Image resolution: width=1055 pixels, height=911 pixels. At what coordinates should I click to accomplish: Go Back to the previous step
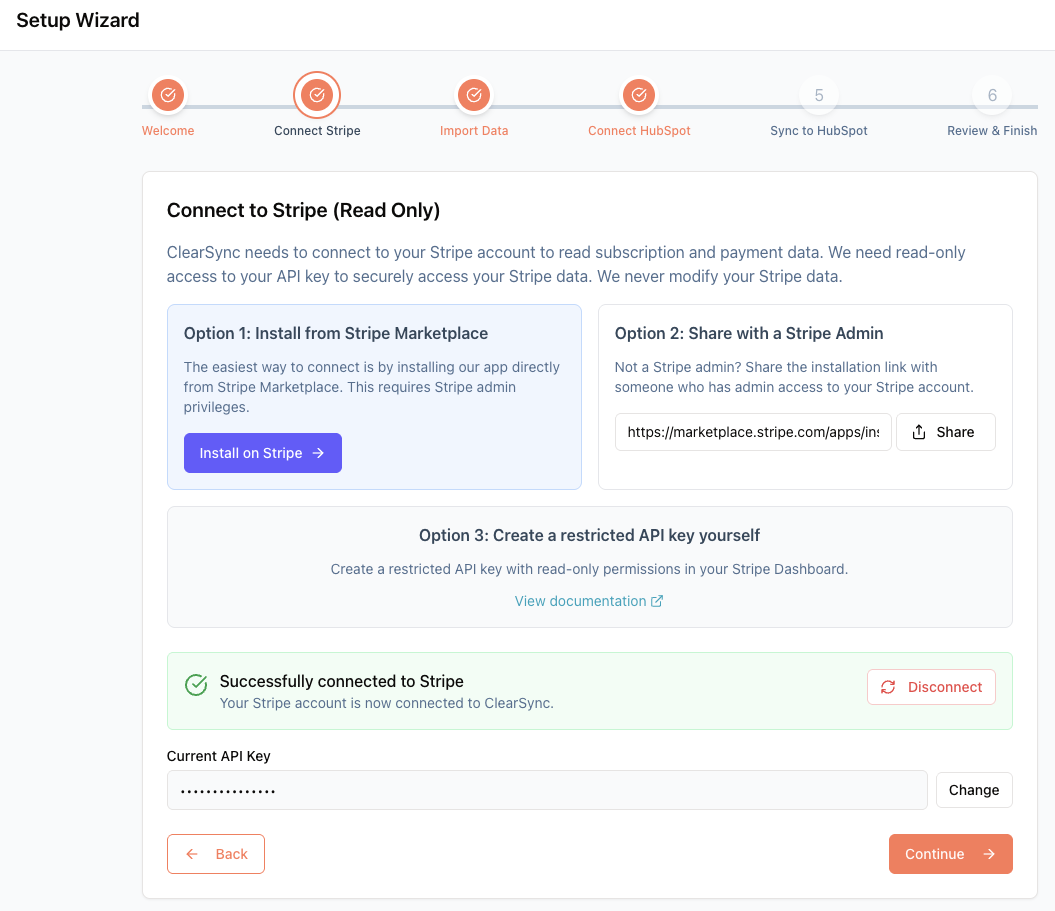pos(216,854)
